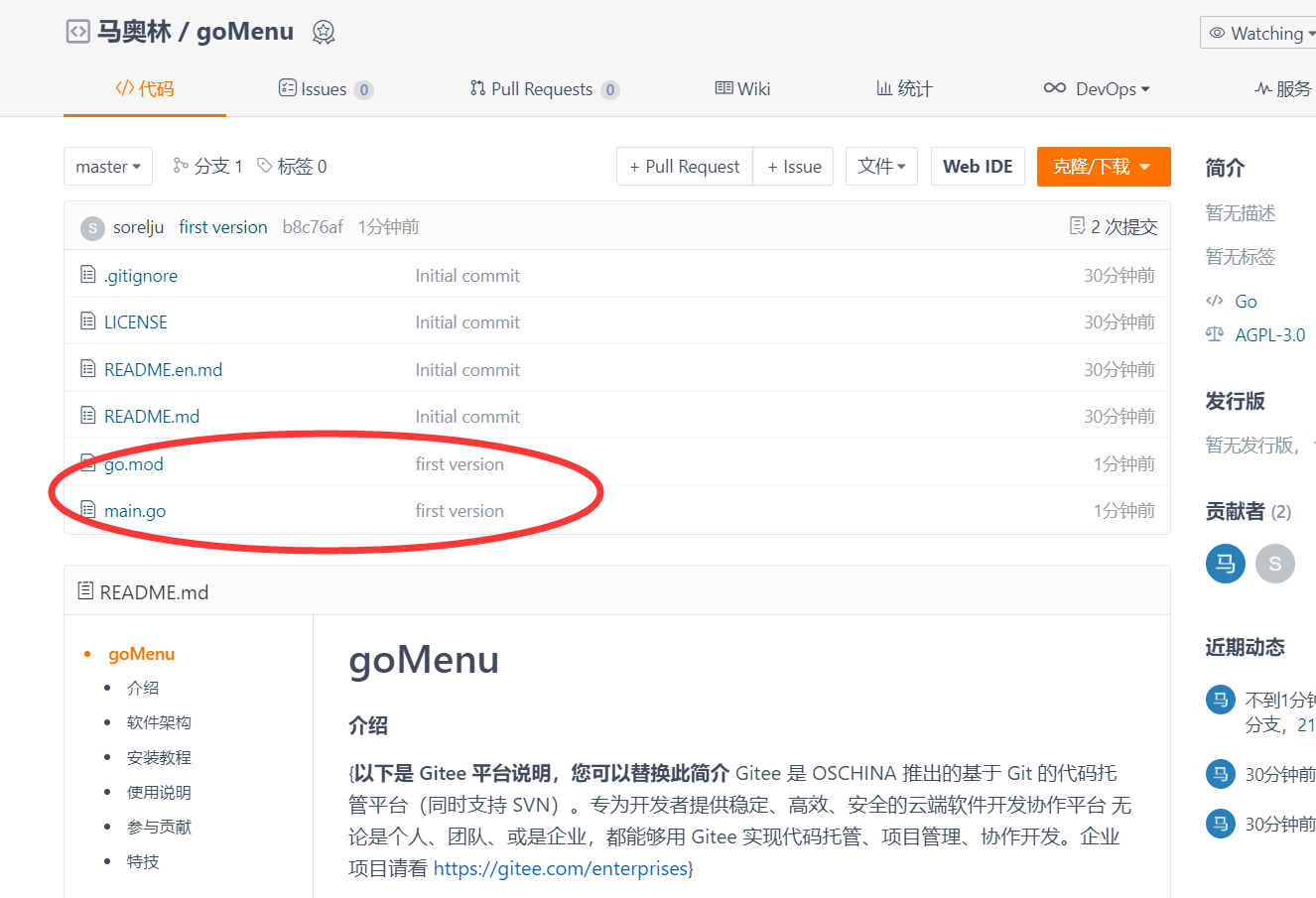This screenshot has width=1316, height=898.
Task: Click the Initial commit message for LICENSE
Action: click(467, 322)
